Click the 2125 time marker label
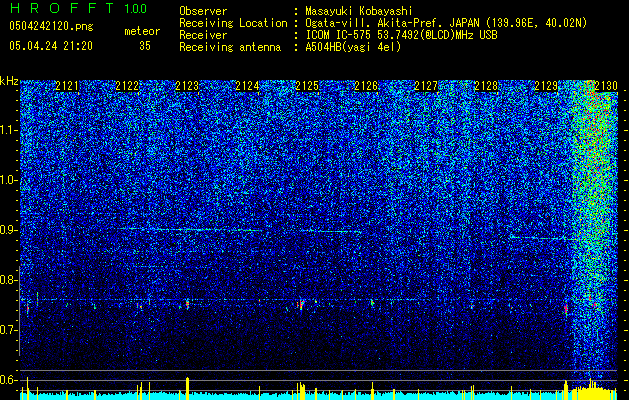Screen dimensions: 629x400 307,86
